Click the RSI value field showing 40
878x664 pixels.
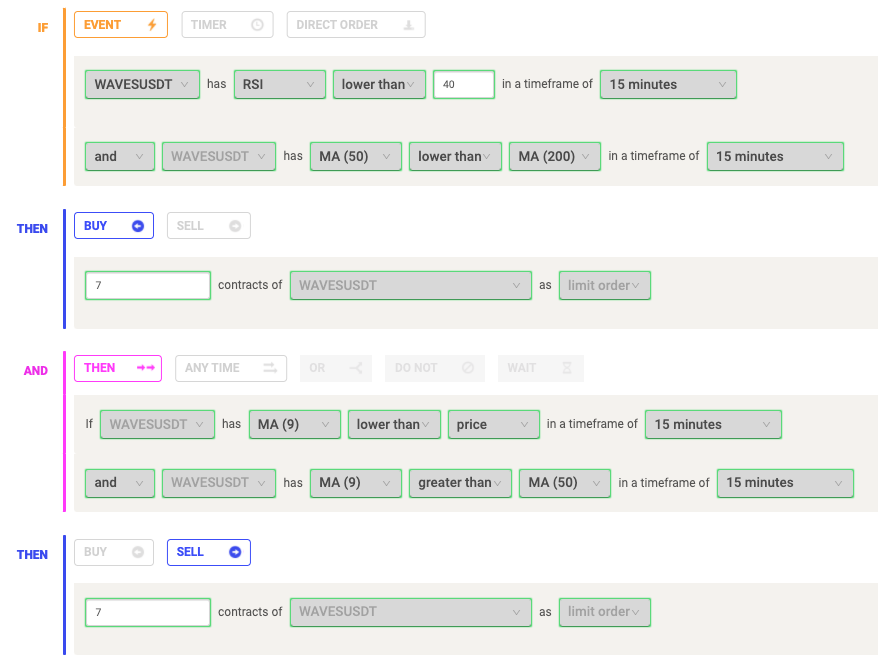[x=464, y=85]
